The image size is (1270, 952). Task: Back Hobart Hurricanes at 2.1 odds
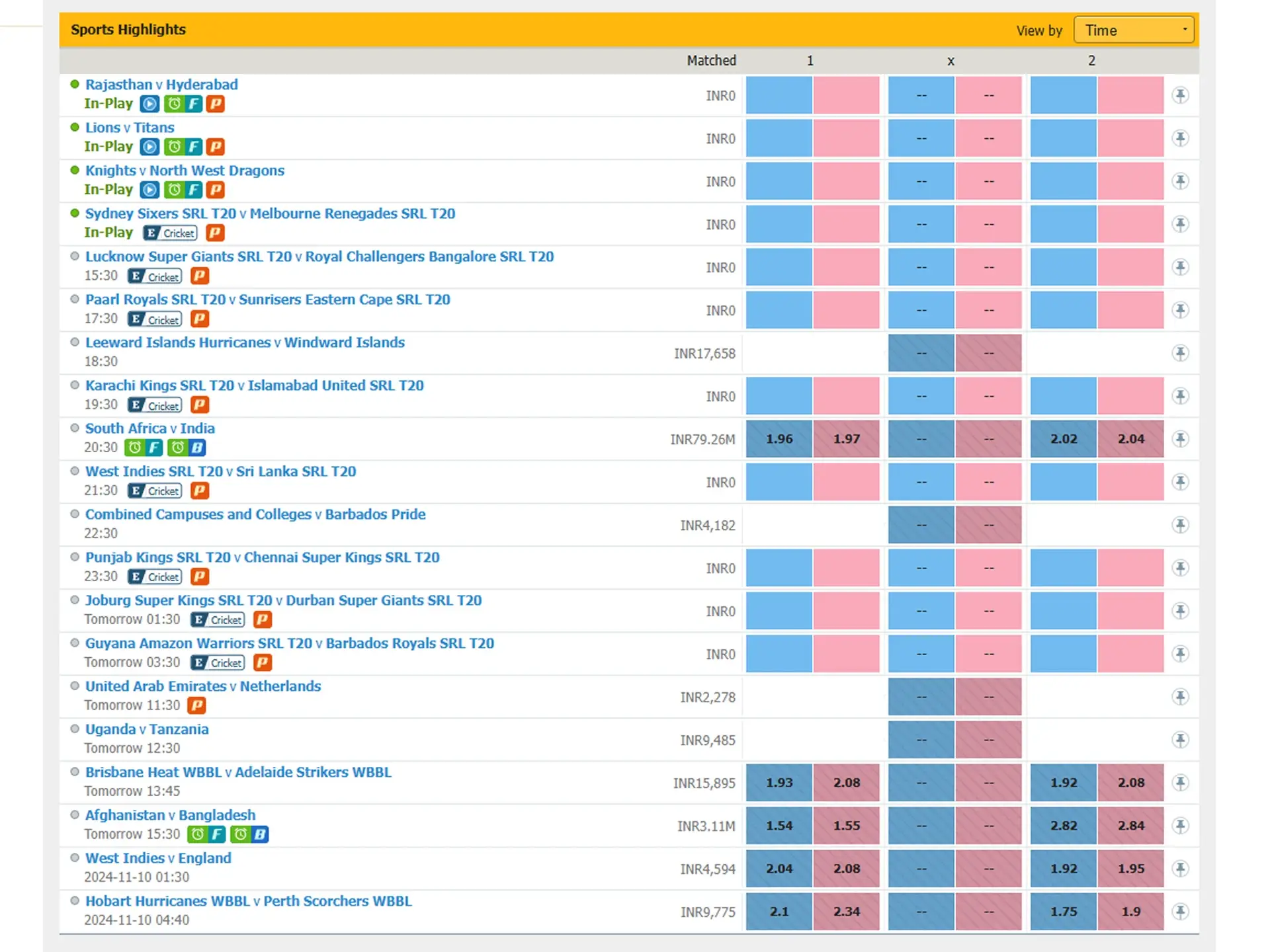click(779, 912)
